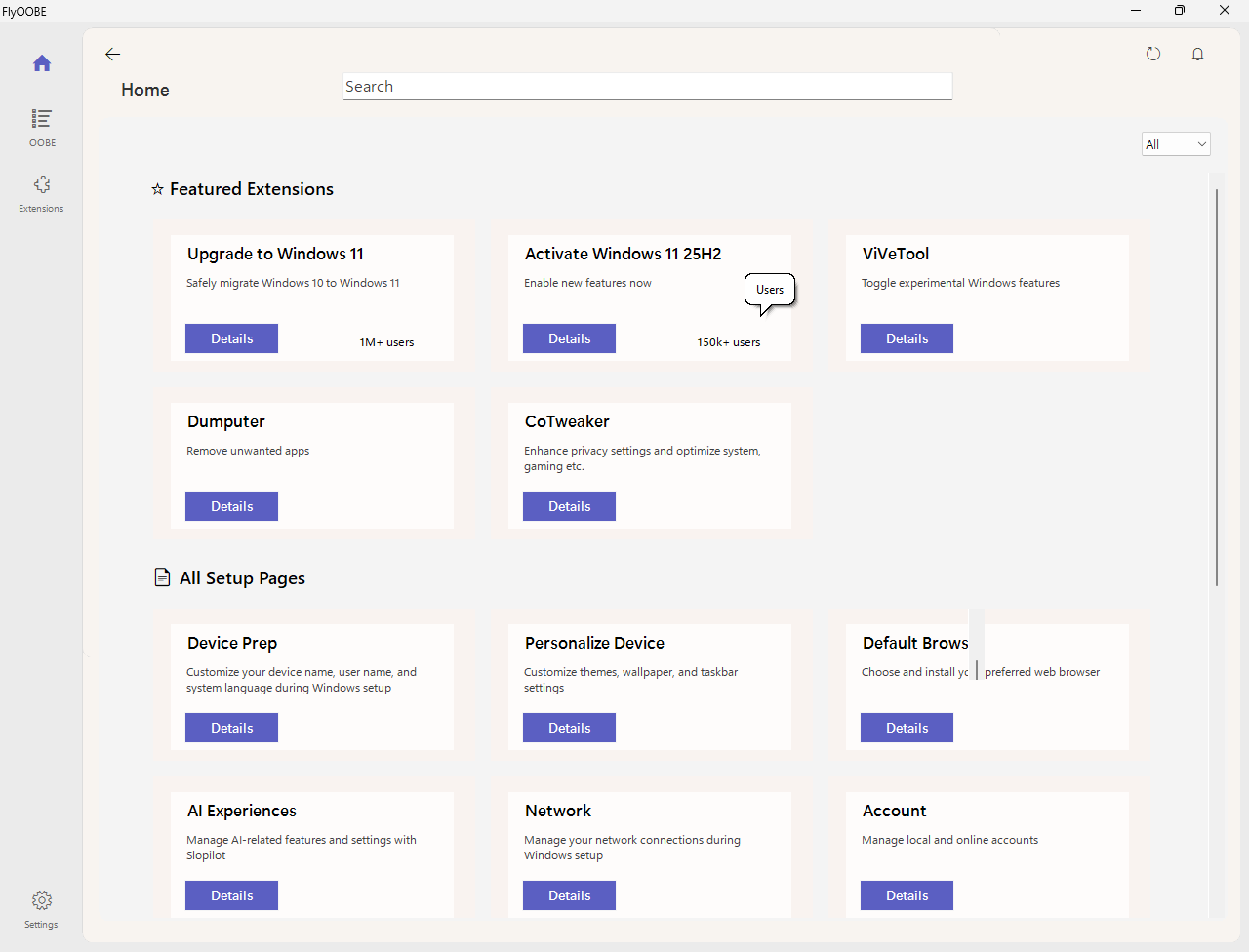Open notifications bell icon

(1198, 54)
